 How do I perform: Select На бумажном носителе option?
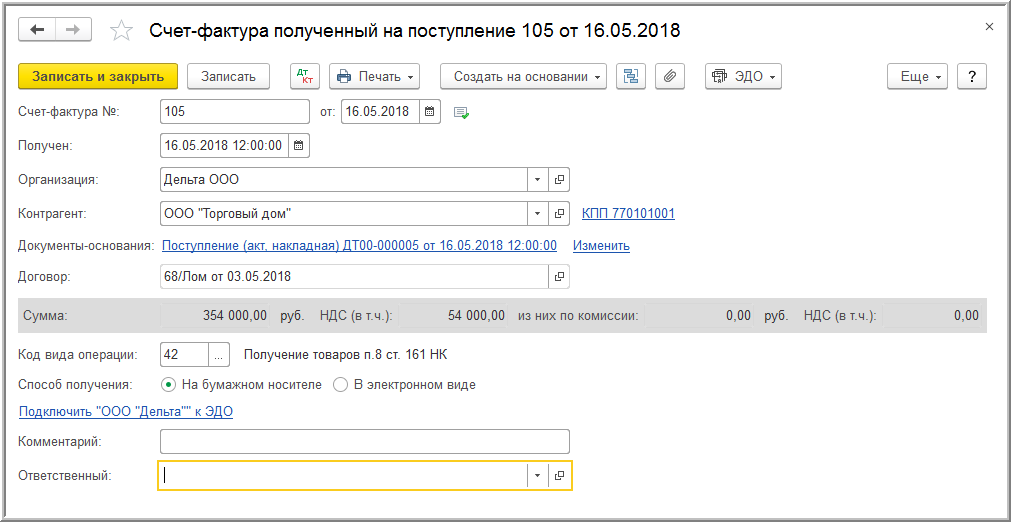[168, 384]
